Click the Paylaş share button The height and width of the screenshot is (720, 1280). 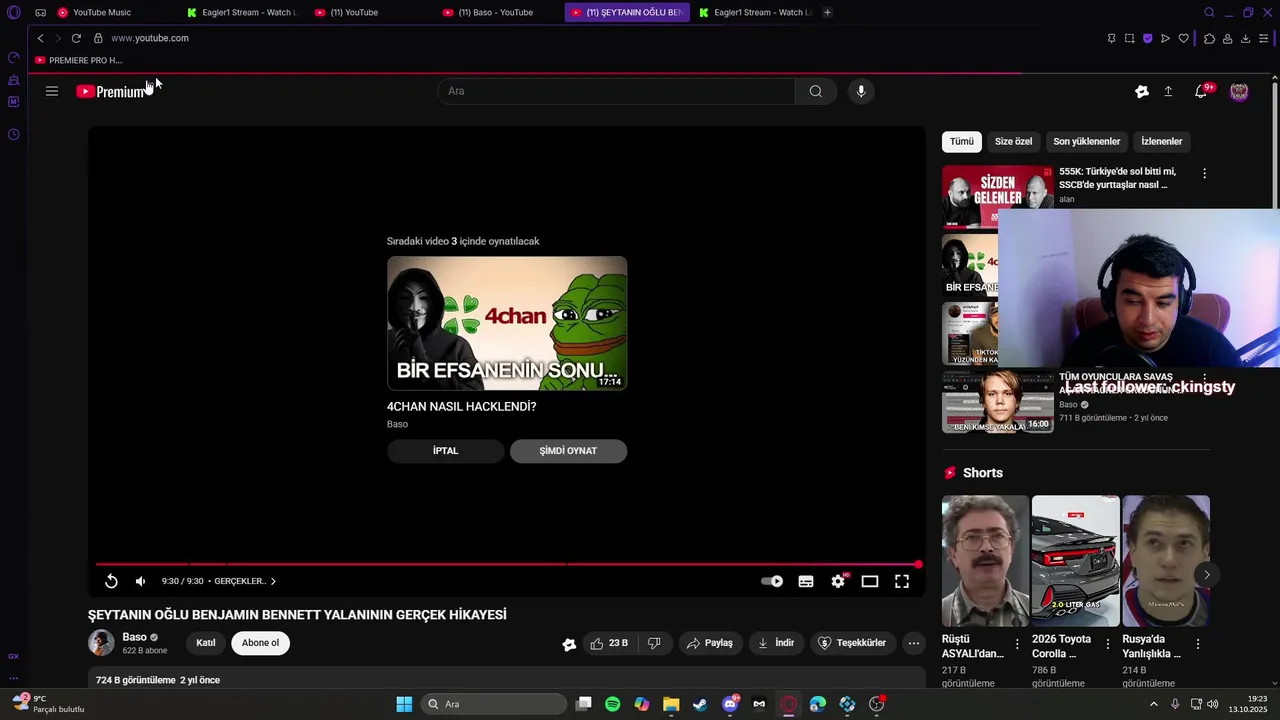tap(710, 643)
